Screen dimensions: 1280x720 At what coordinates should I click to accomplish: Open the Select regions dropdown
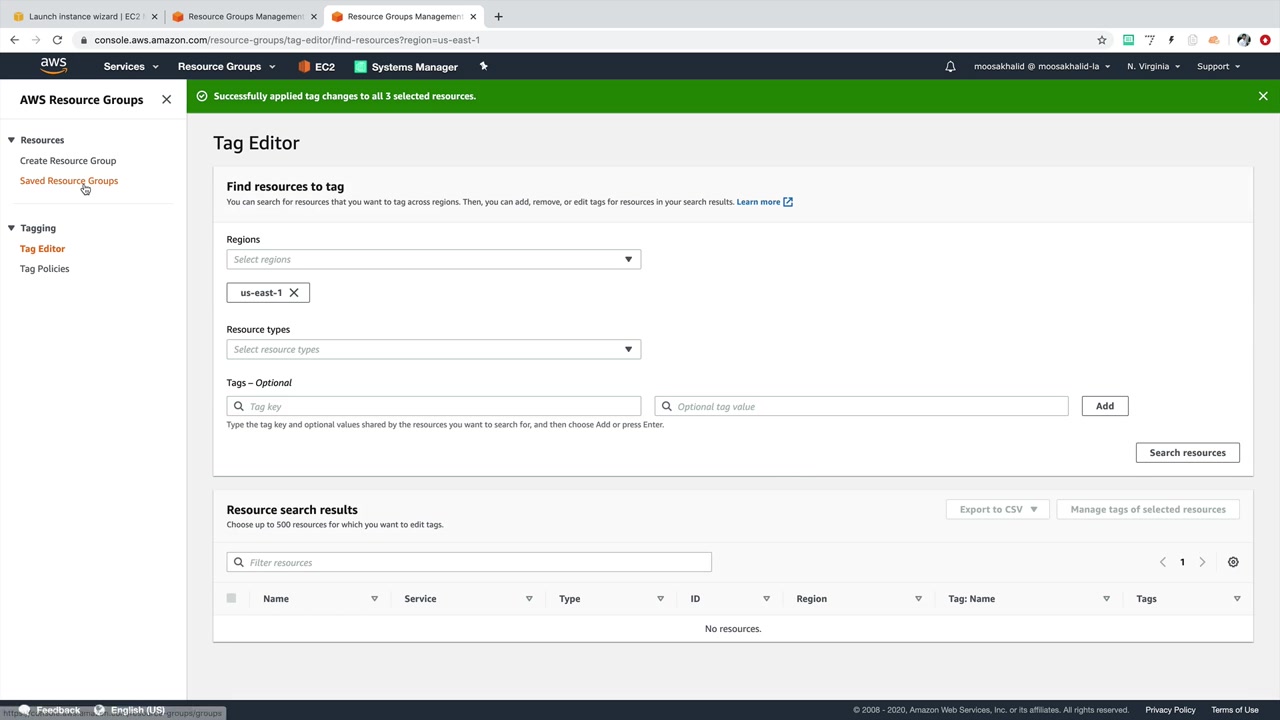[x=433, y=260]
